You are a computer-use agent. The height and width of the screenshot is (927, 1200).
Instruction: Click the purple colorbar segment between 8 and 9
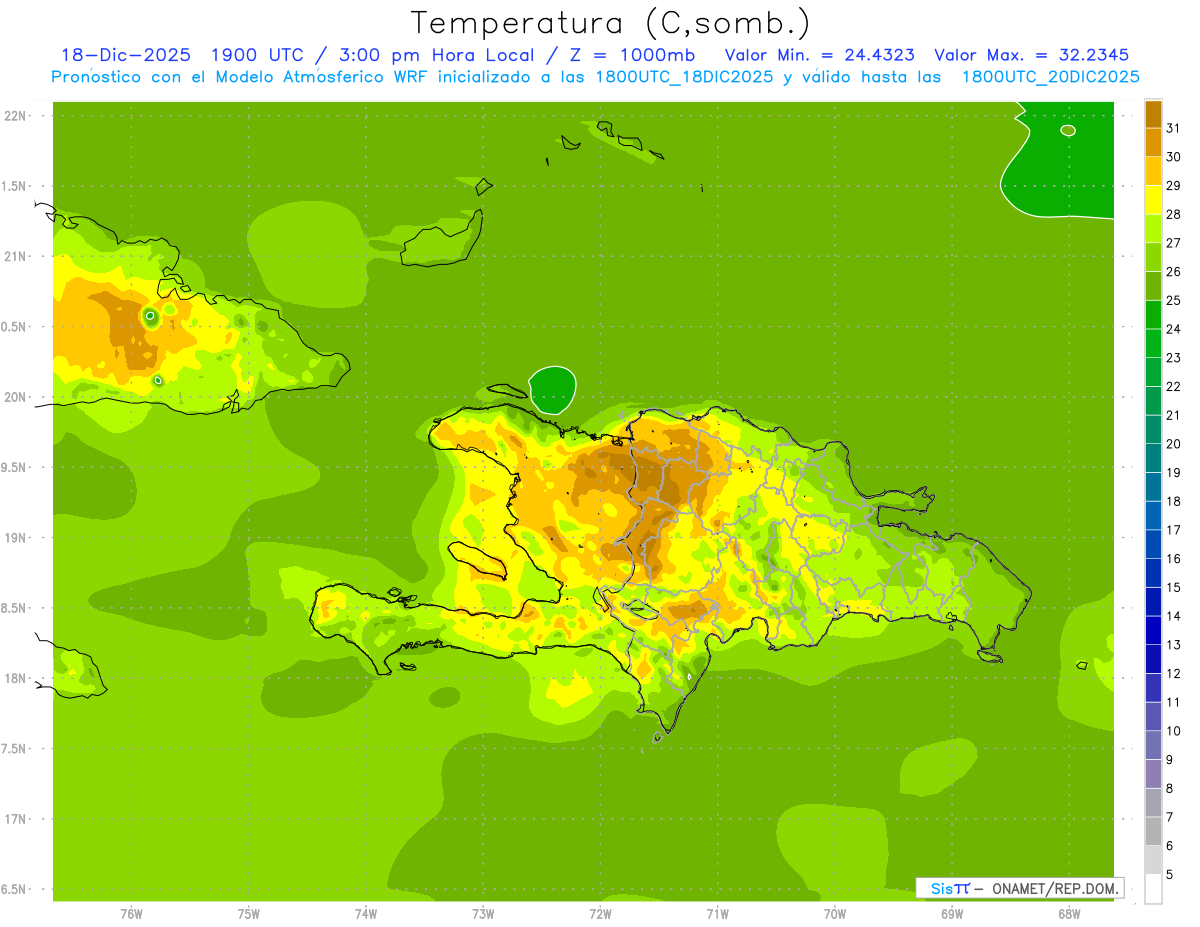point(1153,773)
